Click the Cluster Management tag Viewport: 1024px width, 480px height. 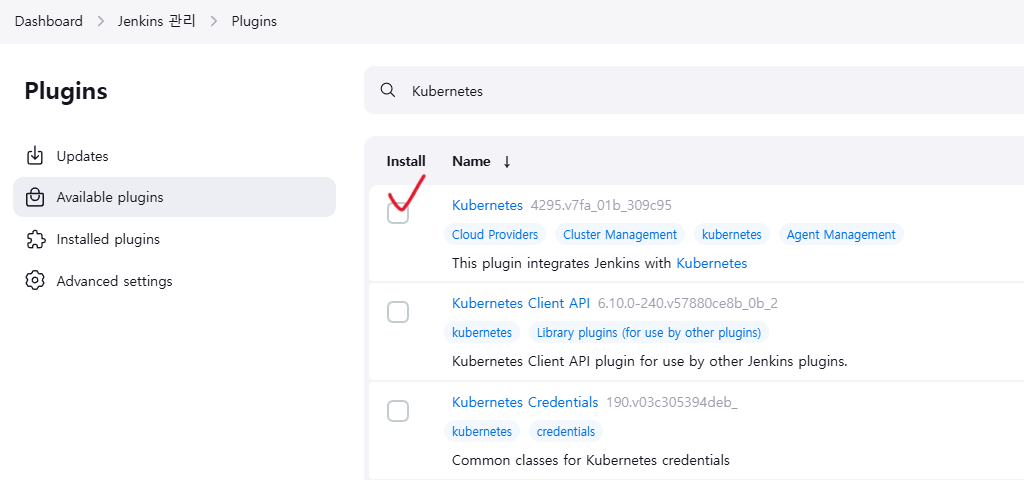click(620, 234)
